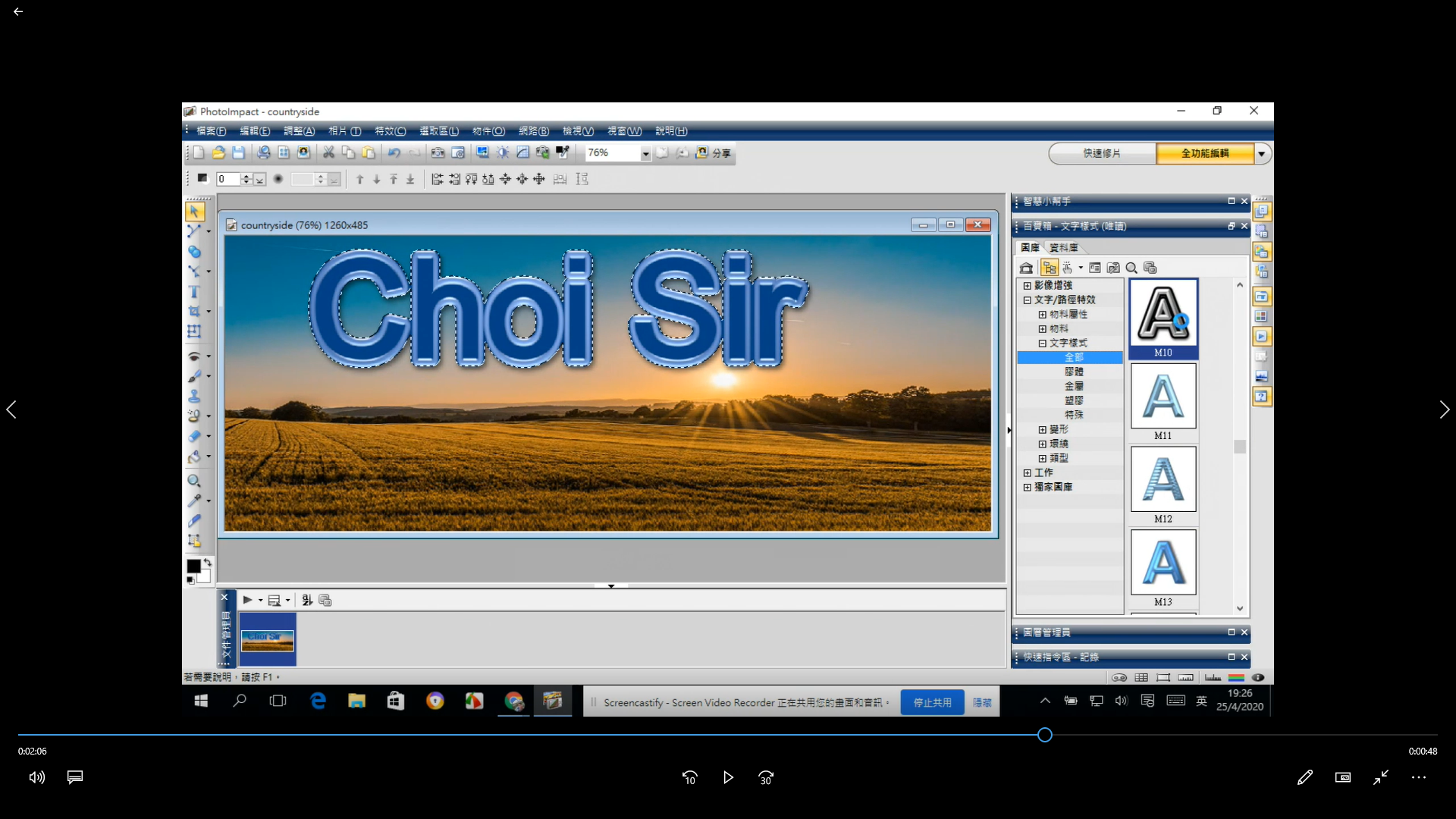Expand the 物料屬性 tree node
The width and height of the screenshot is (1456, 819).
pos(1042,315)
